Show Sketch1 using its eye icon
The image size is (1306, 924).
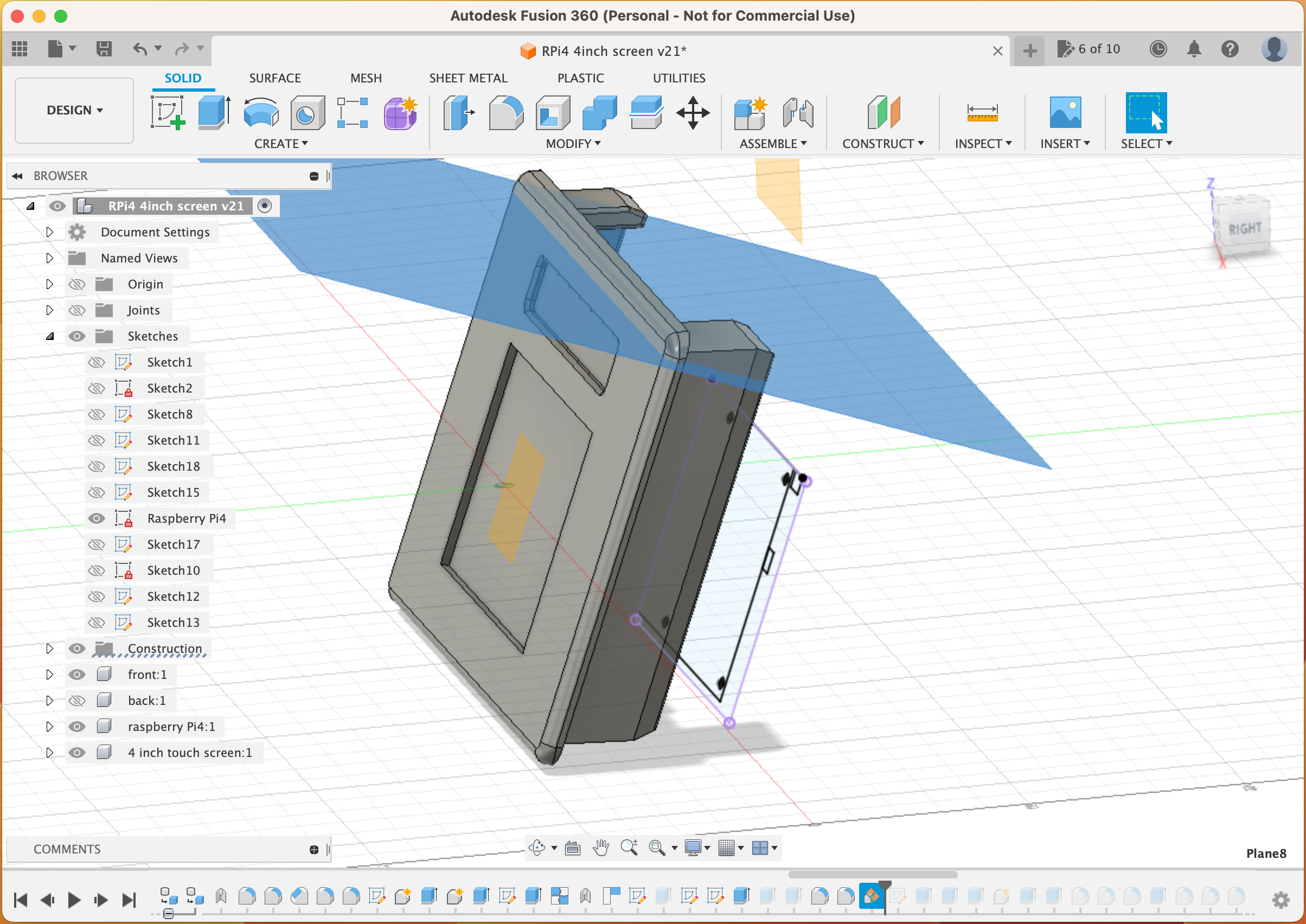(x=97, y=362)
